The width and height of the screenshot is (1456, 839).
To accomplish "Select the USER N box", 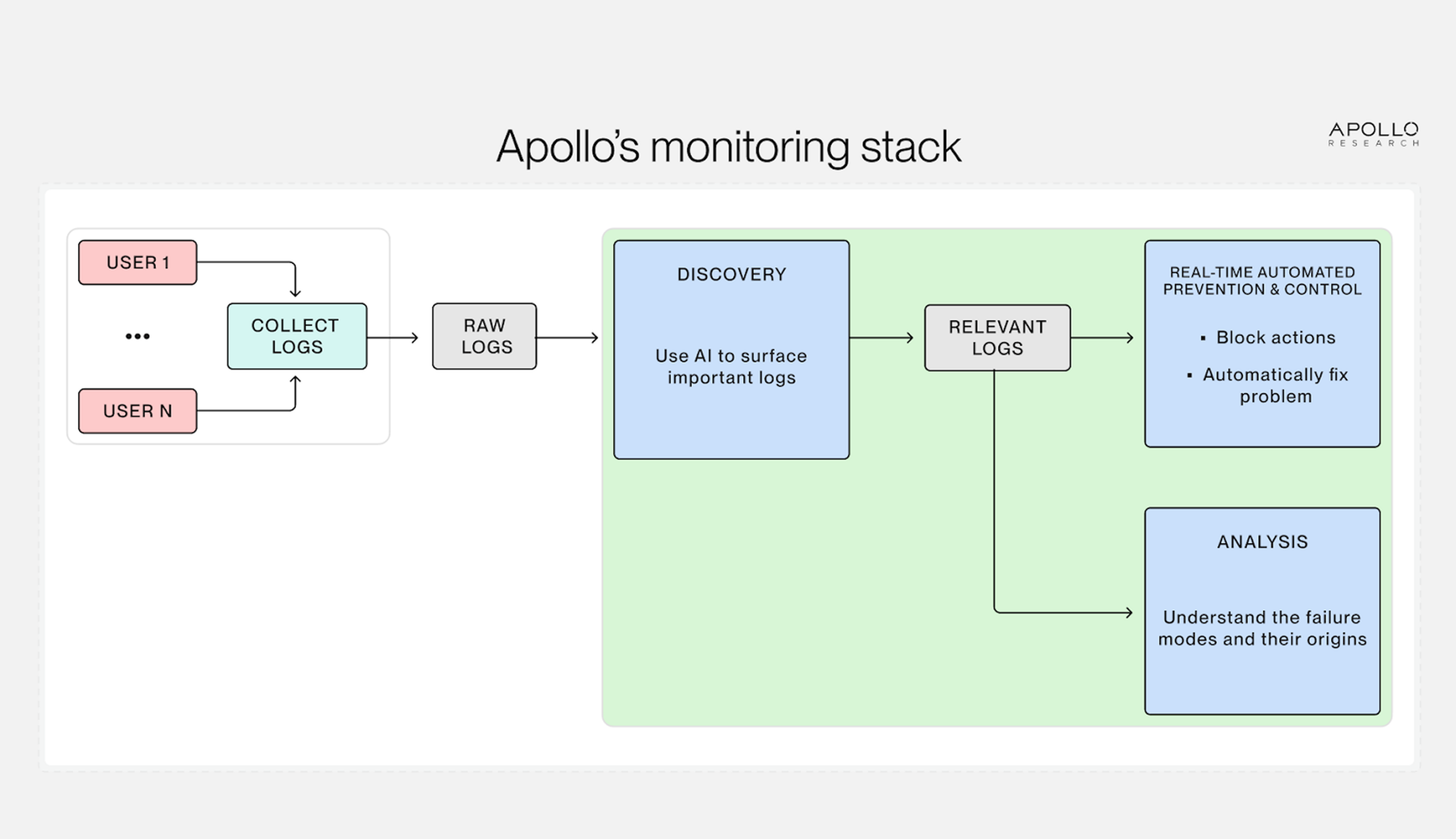I will pos(137,411).
